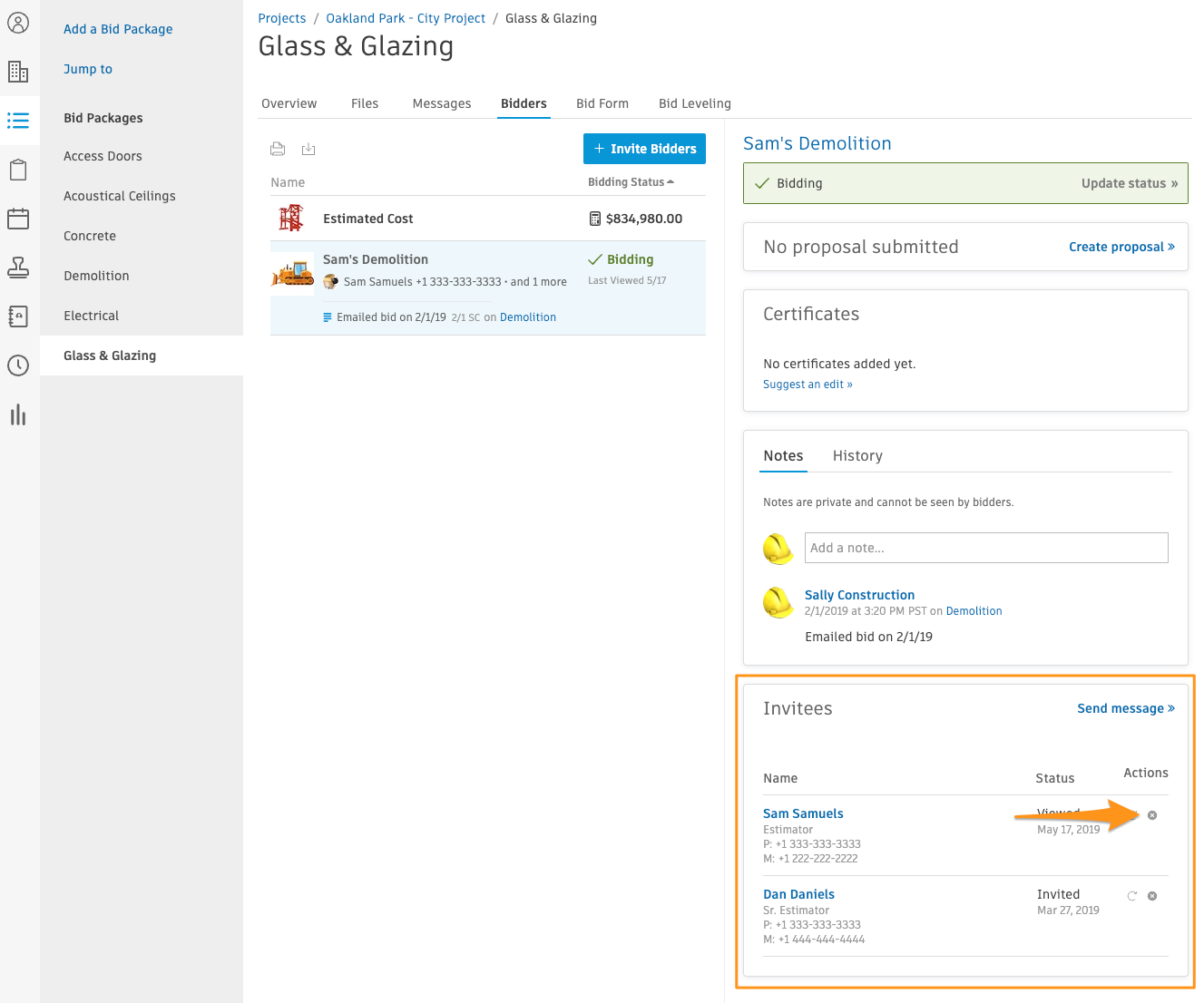Screen dimensions: 1204x1003
Task: Switch to the History tab
Action: [857, 456]
